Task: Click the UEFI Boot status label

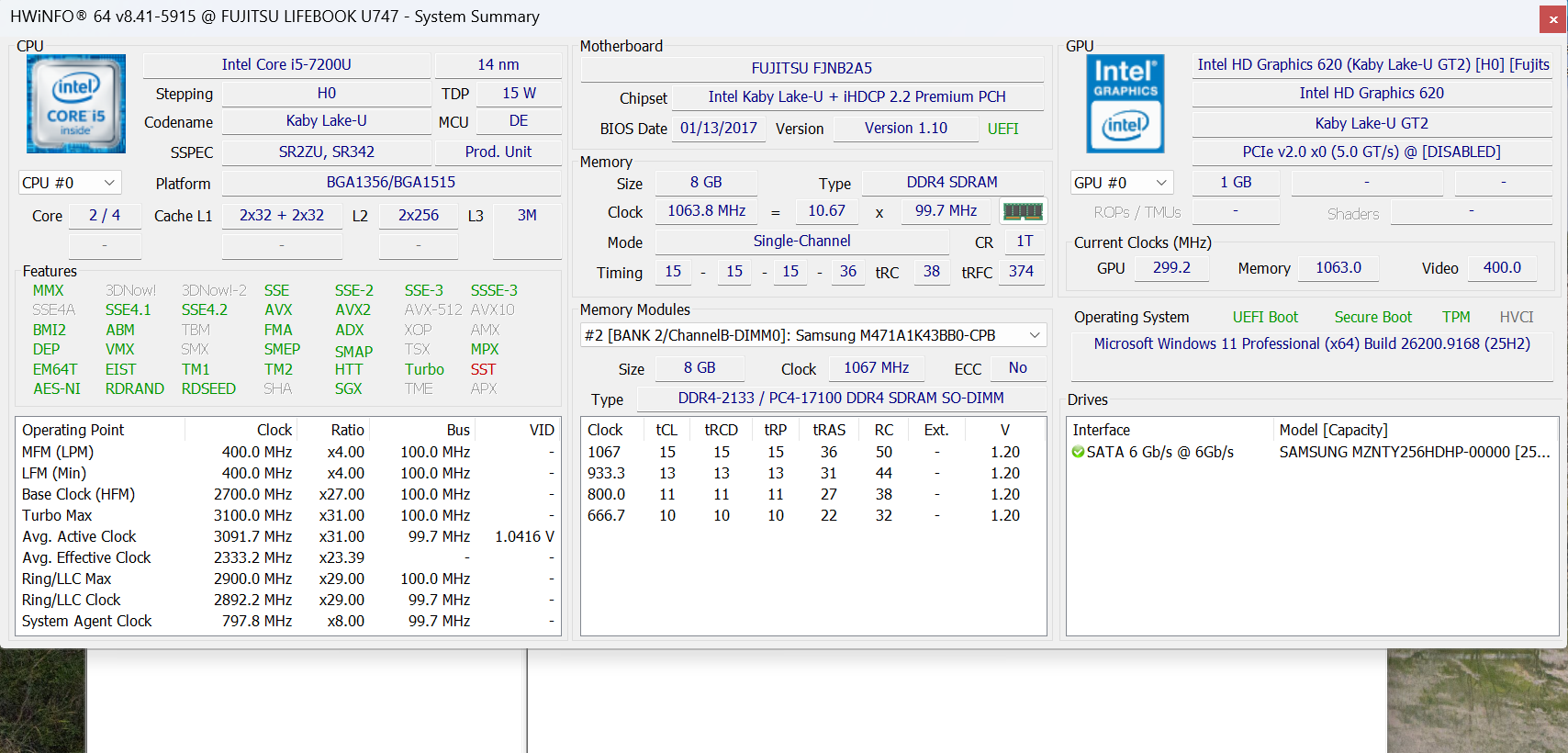Action: click(1265, 317)
